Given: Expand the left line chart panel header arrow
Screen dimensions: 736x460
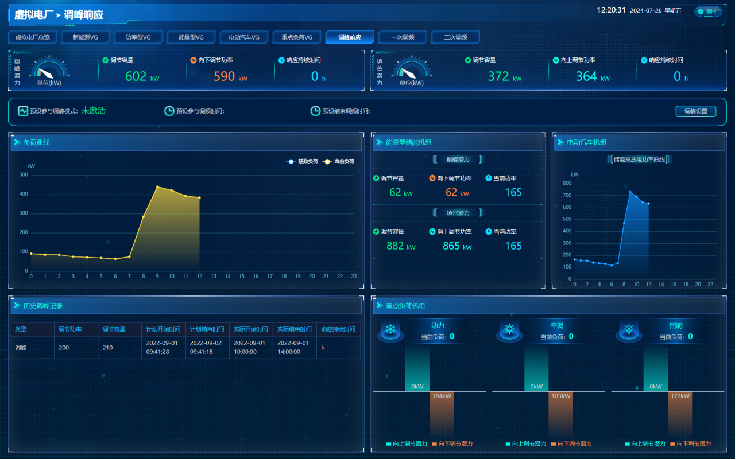Looking at the screenshot, I should 17,143.
